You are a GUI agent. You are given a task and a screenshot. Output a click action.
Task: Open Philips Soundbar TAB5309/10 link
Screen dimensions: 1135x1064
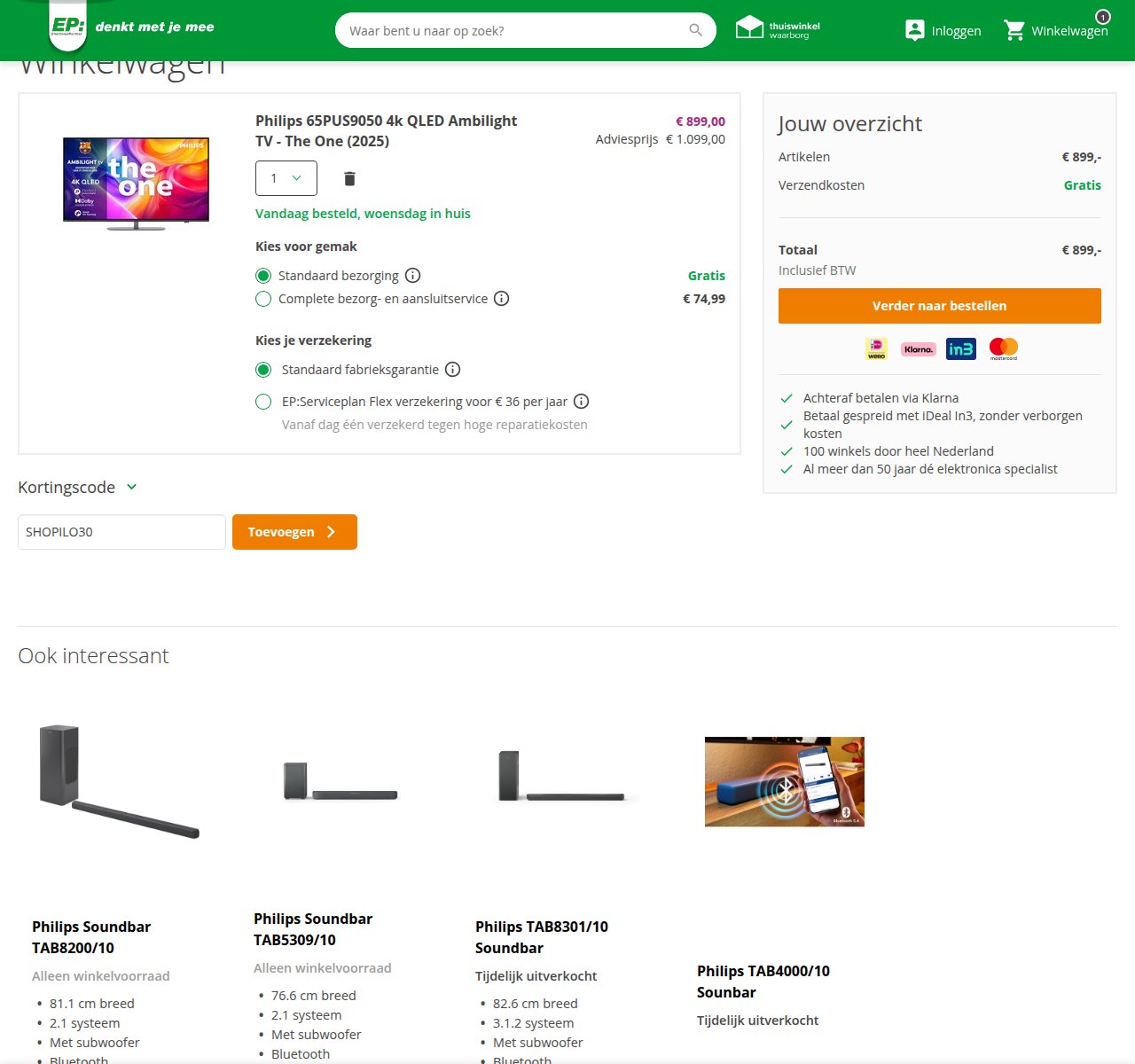pos(313,929)
